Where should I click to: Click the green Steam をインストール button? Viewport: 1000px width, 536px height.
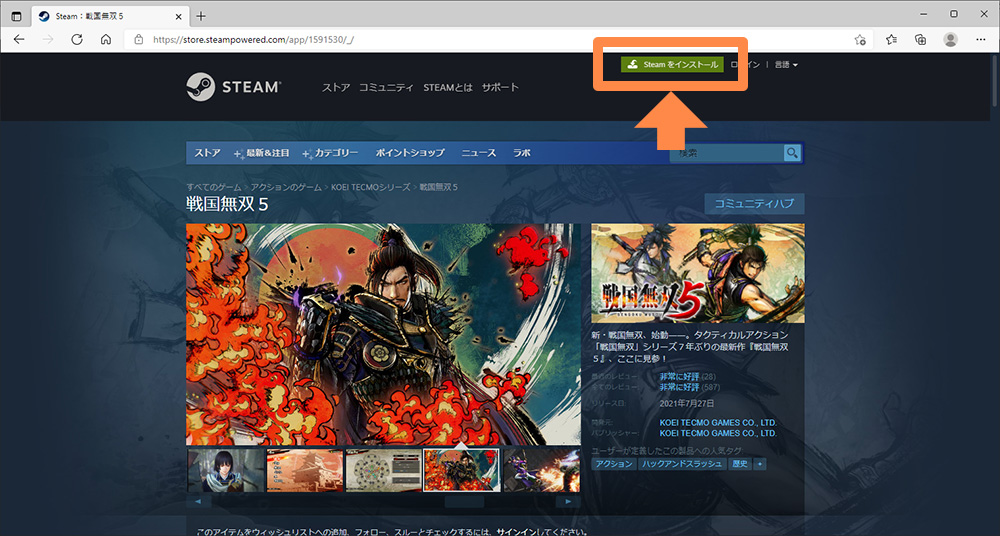pyautogui.click(x=671, y=65)
